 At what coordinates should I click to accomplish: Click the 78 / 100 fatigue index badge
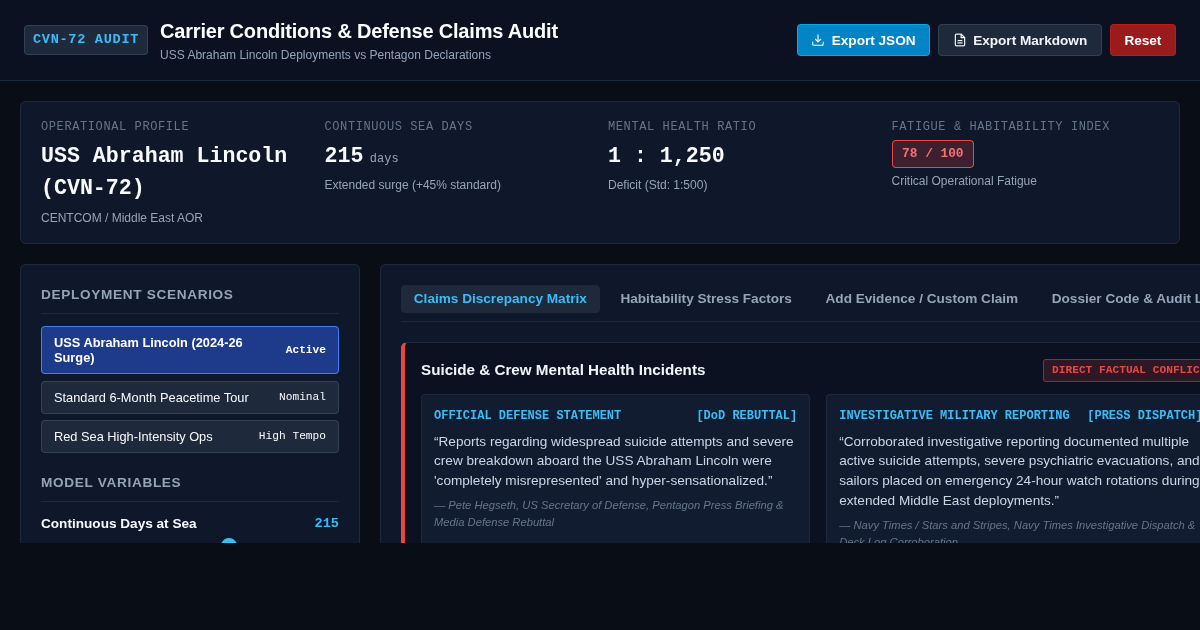click(932, 154)
